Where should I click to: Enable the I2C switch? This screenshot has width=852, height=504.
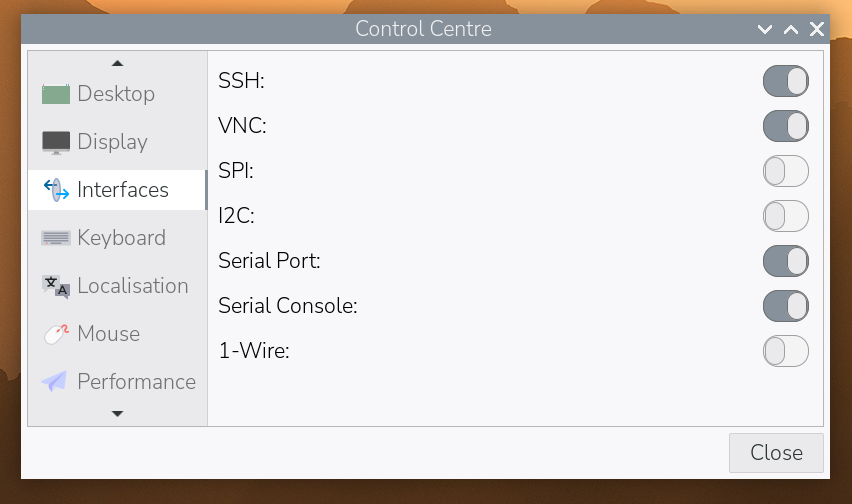click(x=785, y=216)
